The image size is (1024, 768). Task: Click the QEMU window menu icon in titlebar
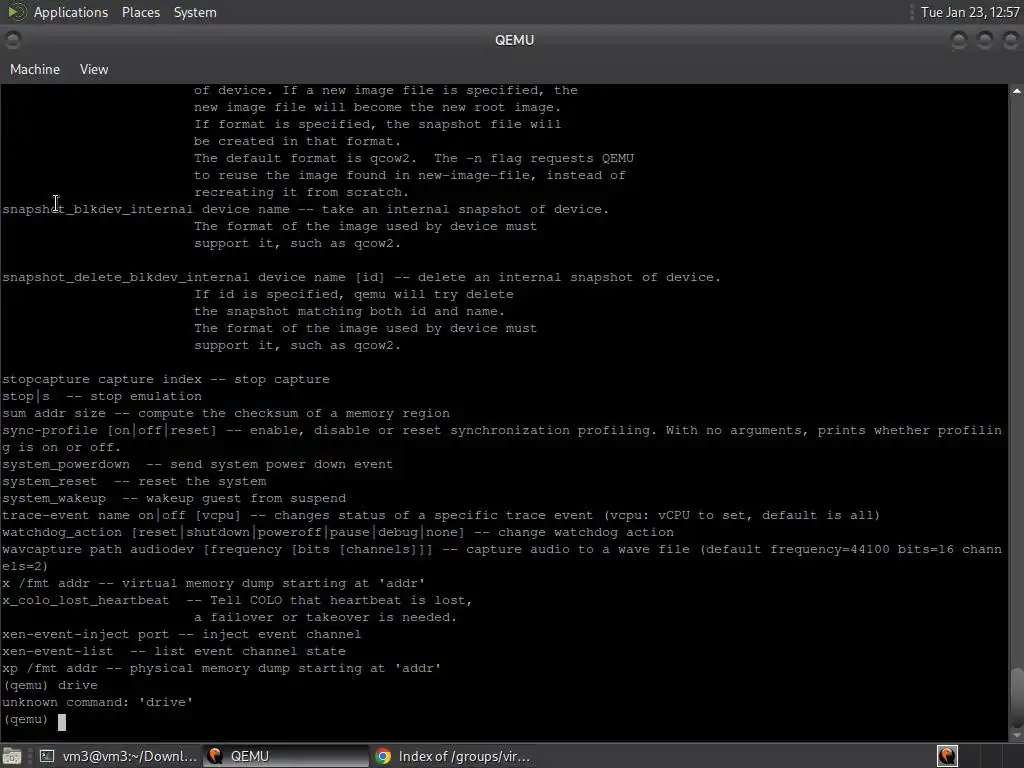tap(12, 40)
